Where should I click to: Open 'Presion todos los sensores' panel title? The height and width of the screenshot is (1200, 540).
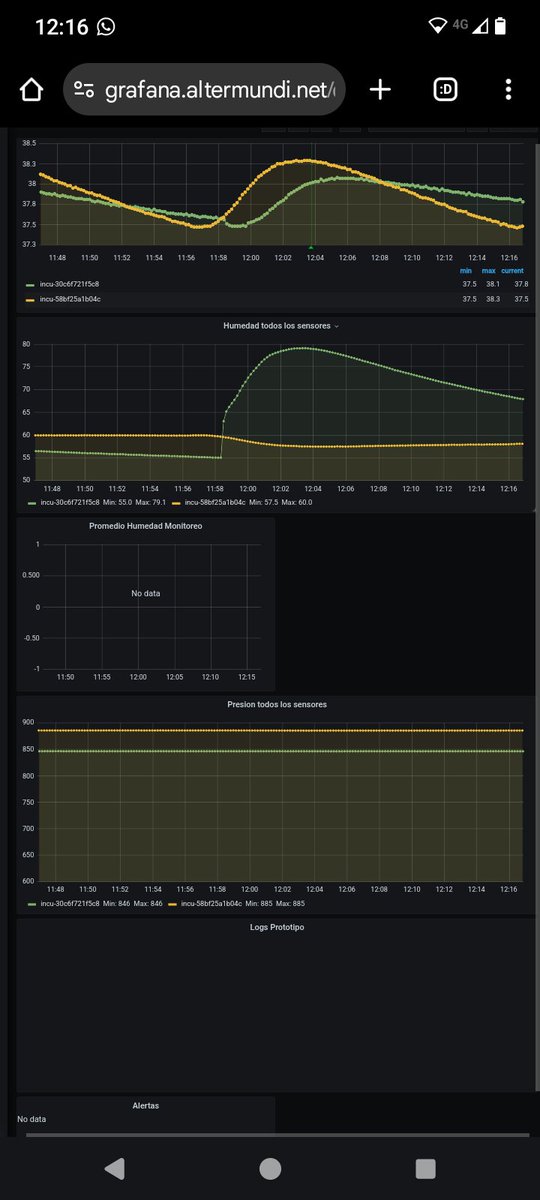277,704
